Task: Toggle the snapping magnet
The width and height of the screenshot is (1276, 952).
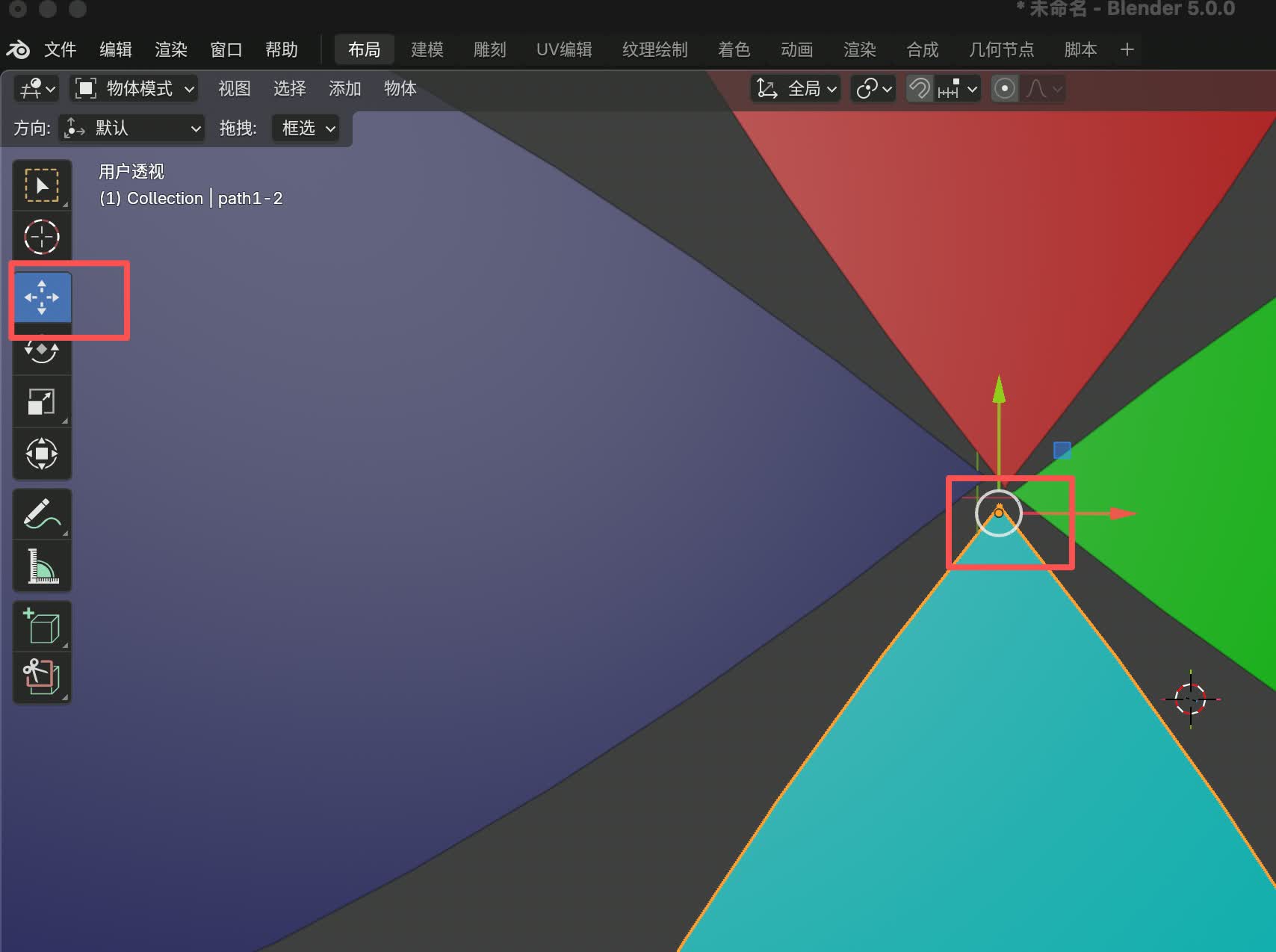Action: coord(920,89)
